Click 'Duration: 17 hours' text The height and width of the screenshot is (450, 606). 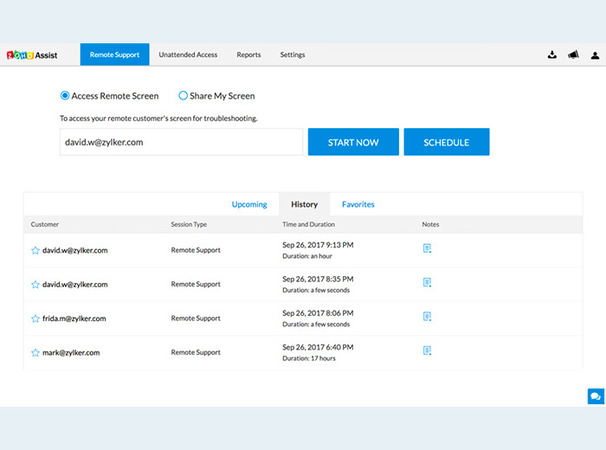309,358
